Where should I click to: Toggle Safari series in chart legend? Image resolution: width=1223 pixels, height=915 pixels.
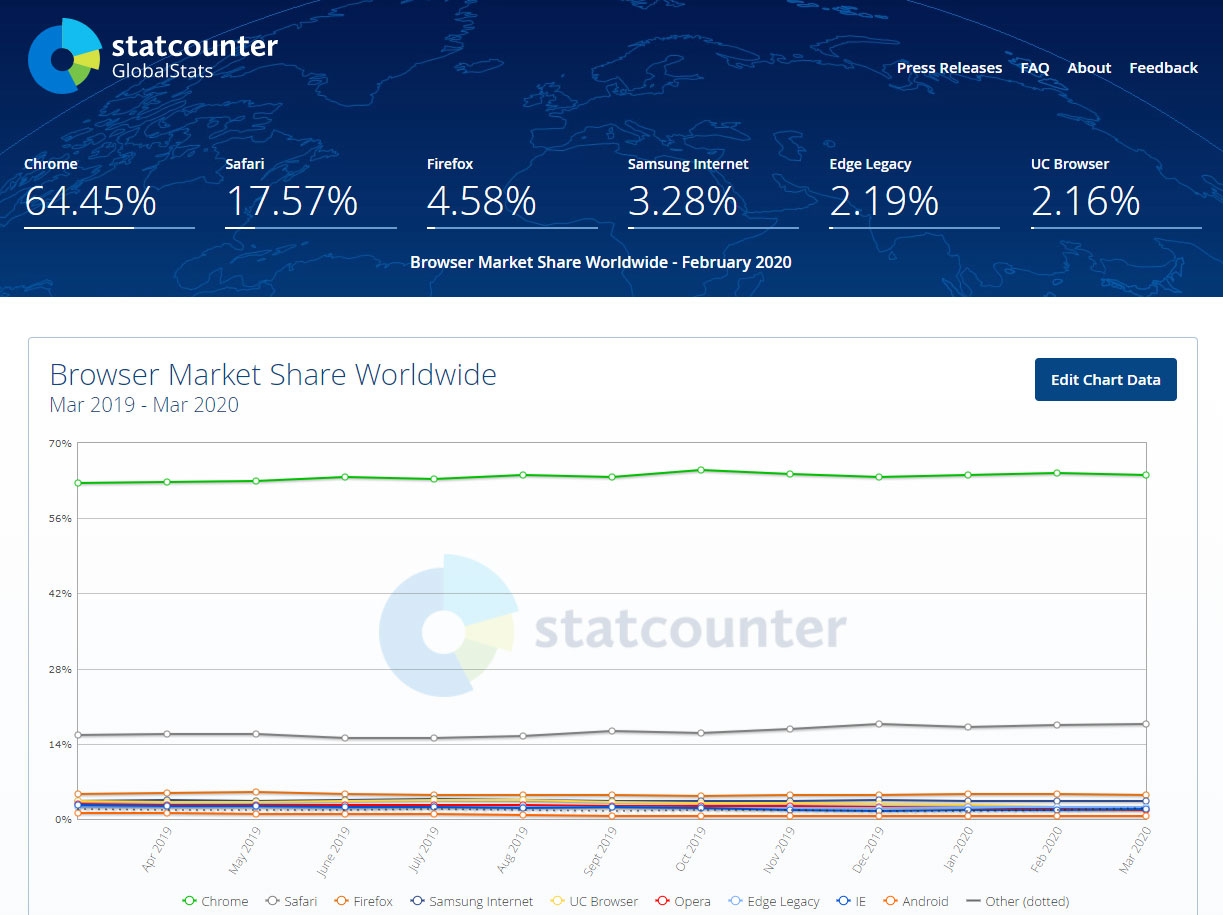click(x=290, y=901)
